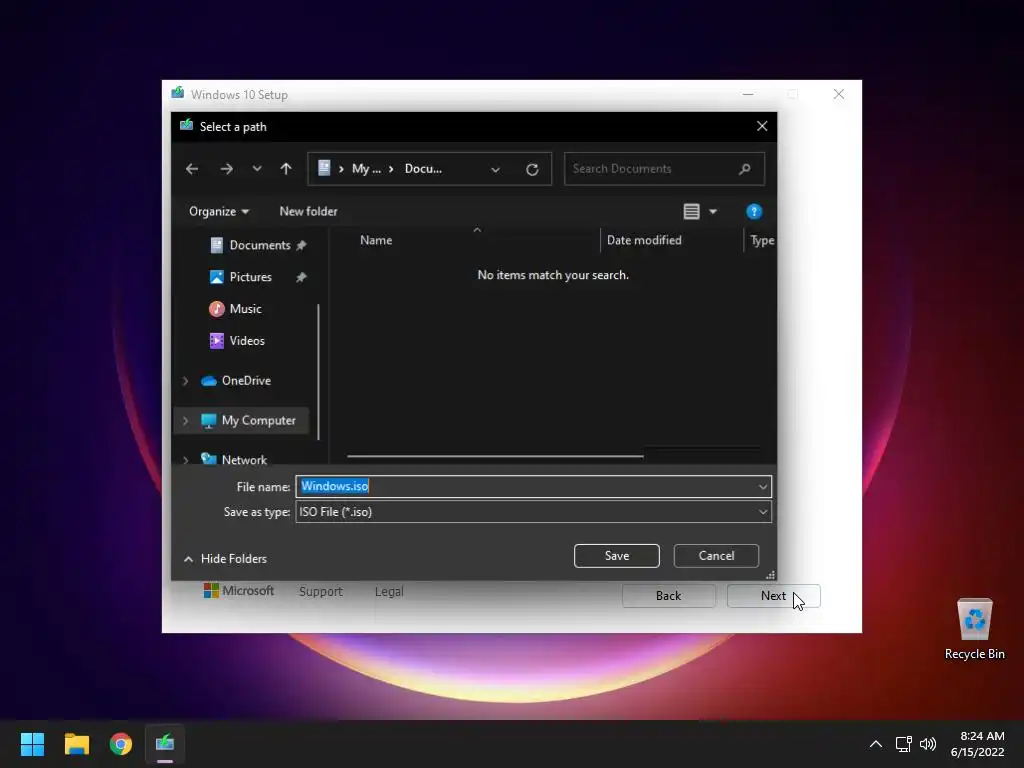The image size is (1024, 768).
Task: Go forward using the right arrow in dialog
Action: (227, 169)
